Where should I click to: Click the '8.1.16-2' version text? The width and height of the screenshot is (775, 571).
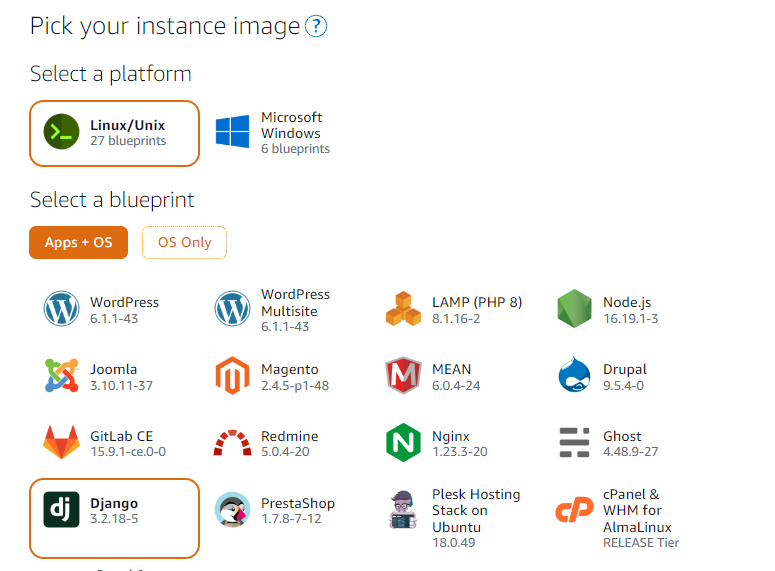click(456, 319)
